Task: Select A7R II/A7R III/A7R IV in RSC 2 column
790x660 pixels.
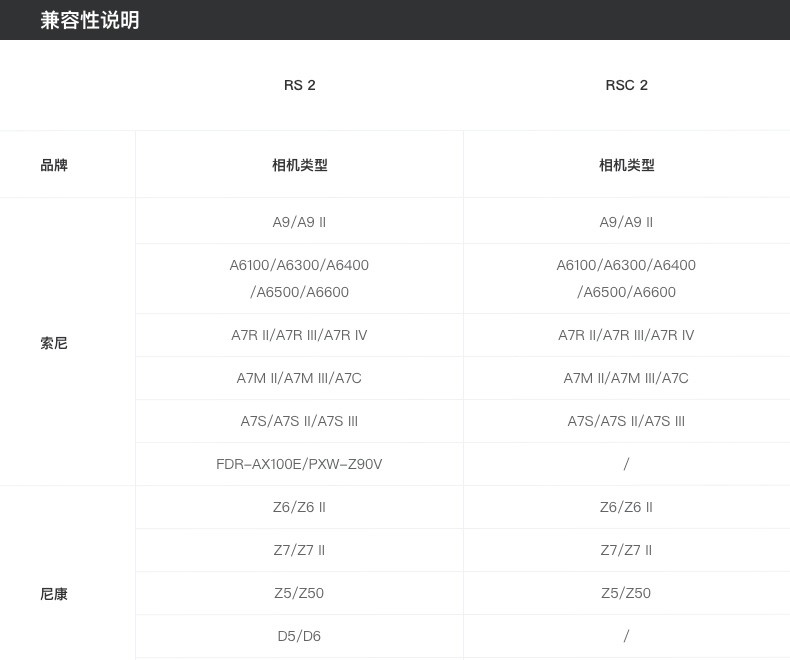Action: pyautogui.click(x=626, y=335)
